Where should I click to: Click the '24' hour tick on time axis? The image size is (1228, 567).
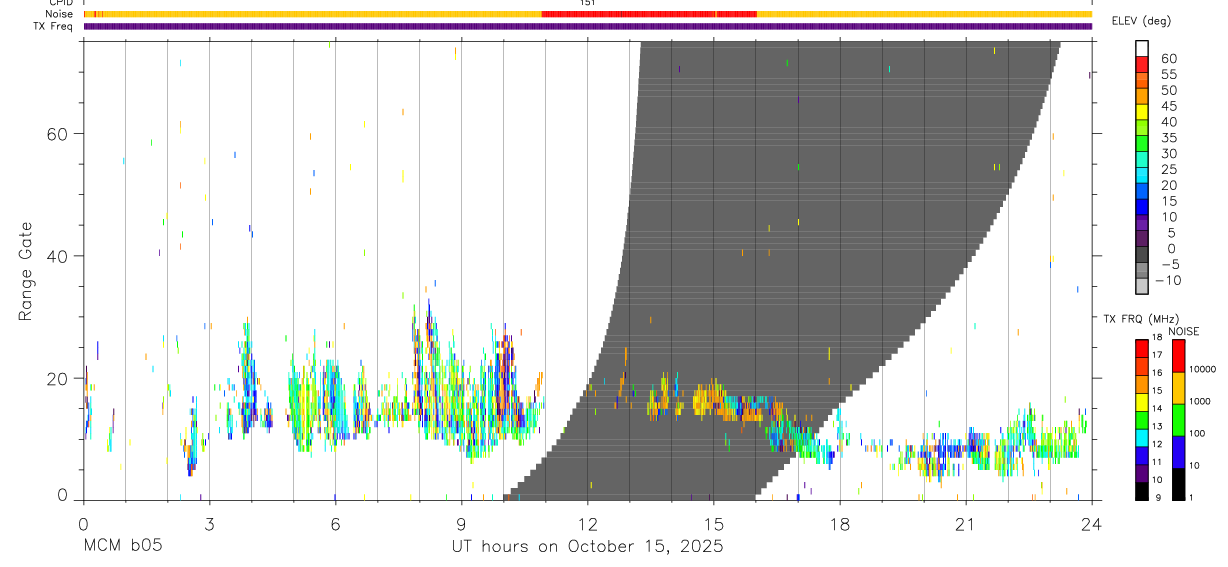coord(1092,523)
